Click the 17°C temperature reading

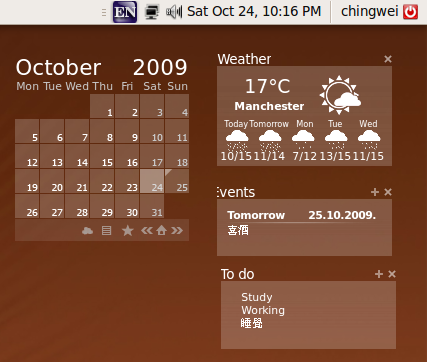pyautogui.click(x=268, y=86)
